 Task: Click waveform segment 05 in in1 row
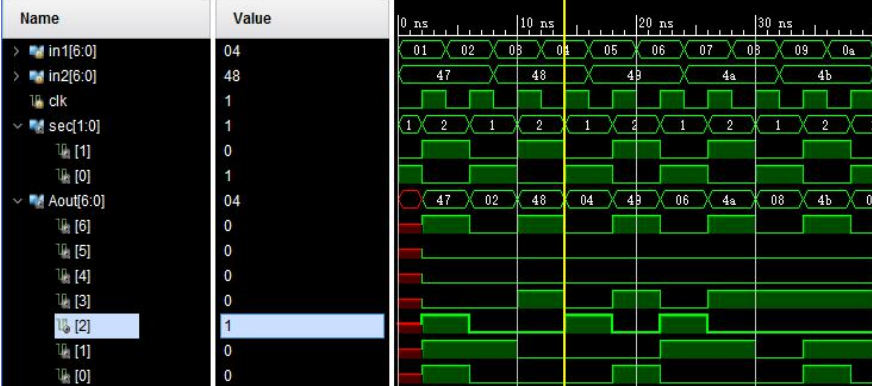coord(611,51)
